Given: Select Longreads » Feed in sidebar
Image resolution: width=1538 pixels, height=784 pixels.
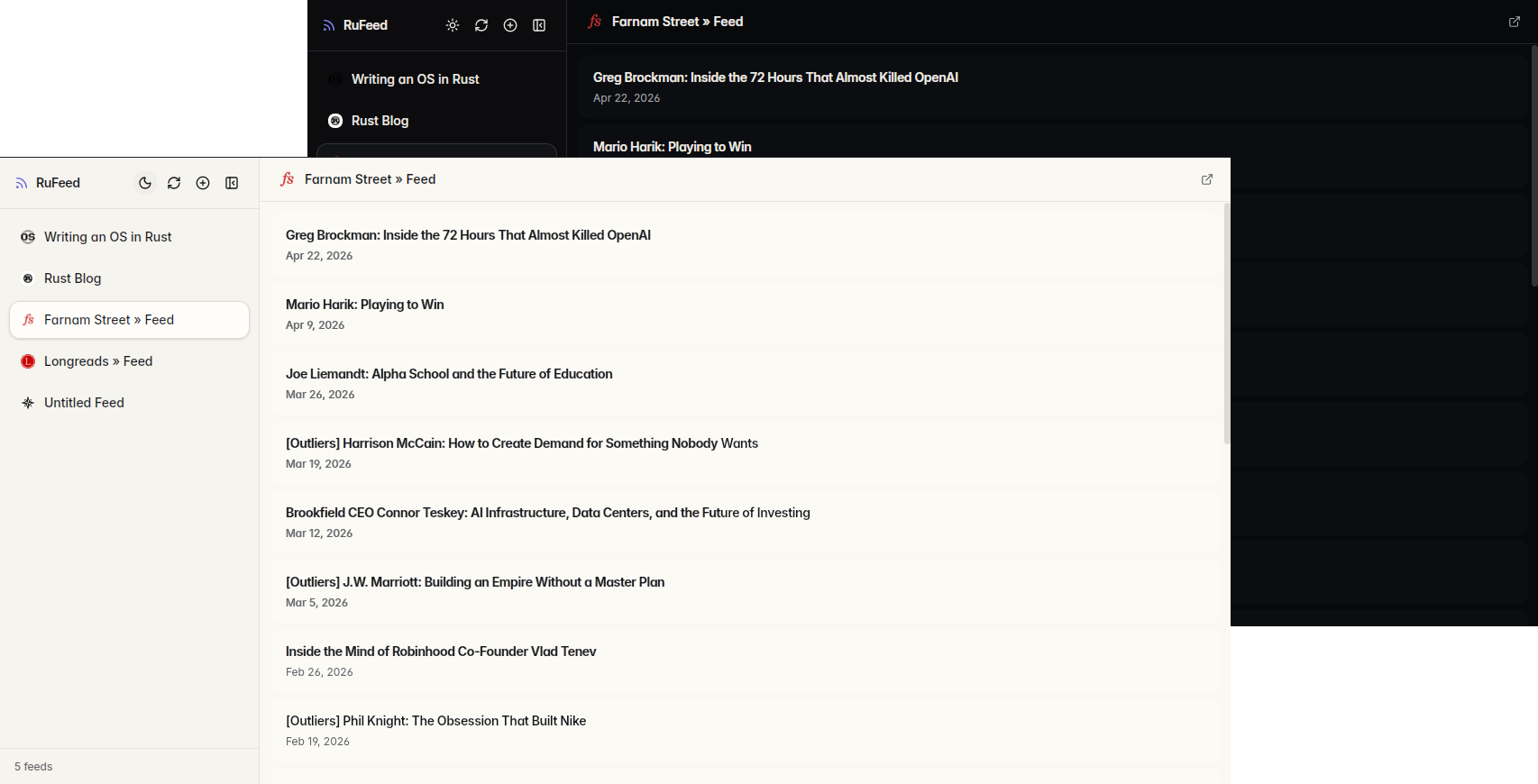Looking at the screenshot, I should [x=129, y=361].
